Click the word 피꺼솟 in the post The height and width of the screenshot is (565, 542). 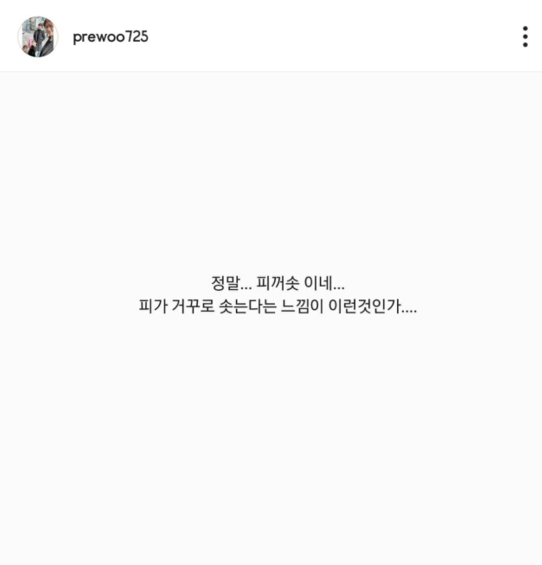pos(277,283)
